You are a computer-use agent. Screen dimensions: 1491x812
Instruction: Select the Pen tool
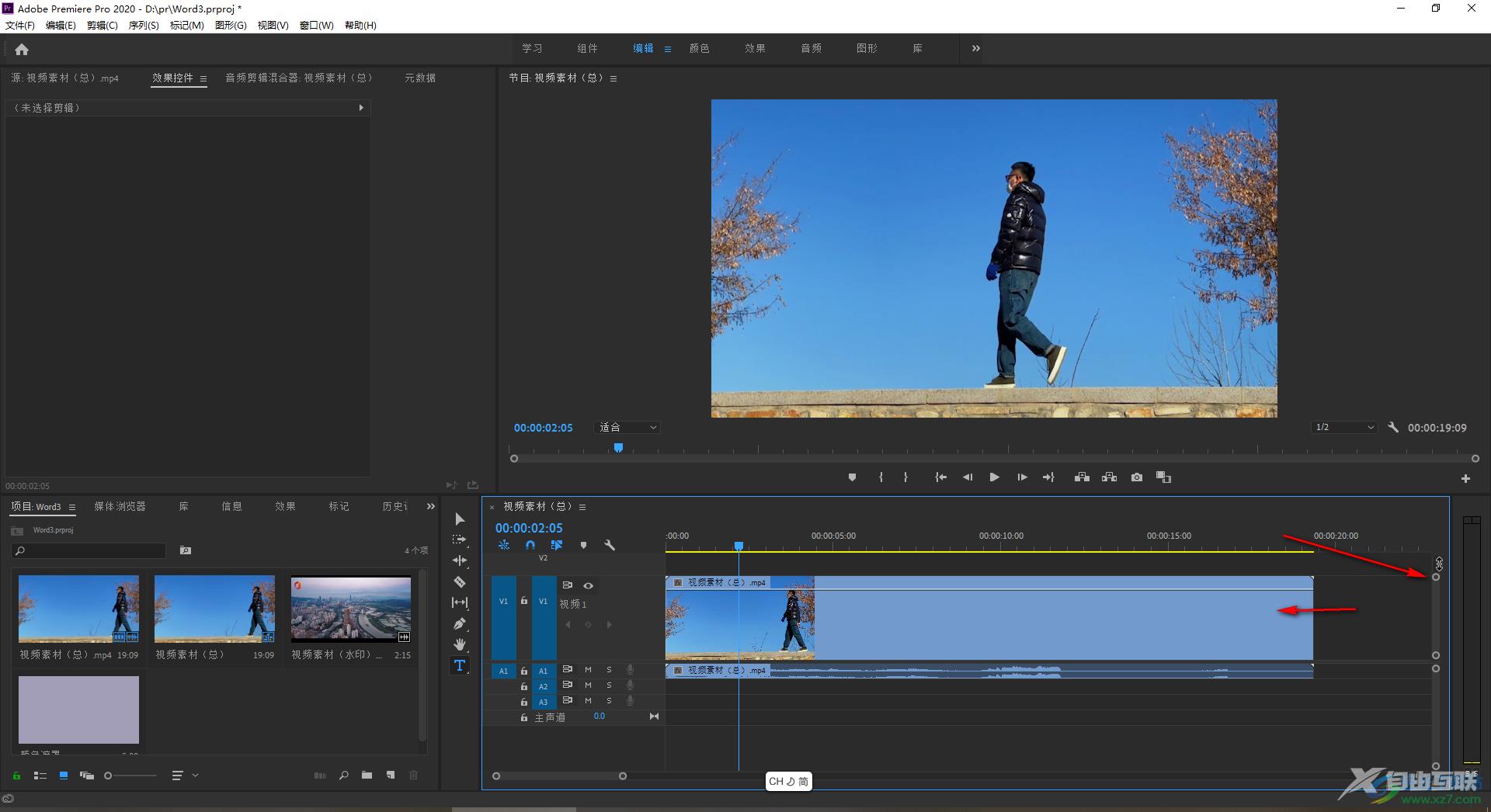click(x=460, y=623)
